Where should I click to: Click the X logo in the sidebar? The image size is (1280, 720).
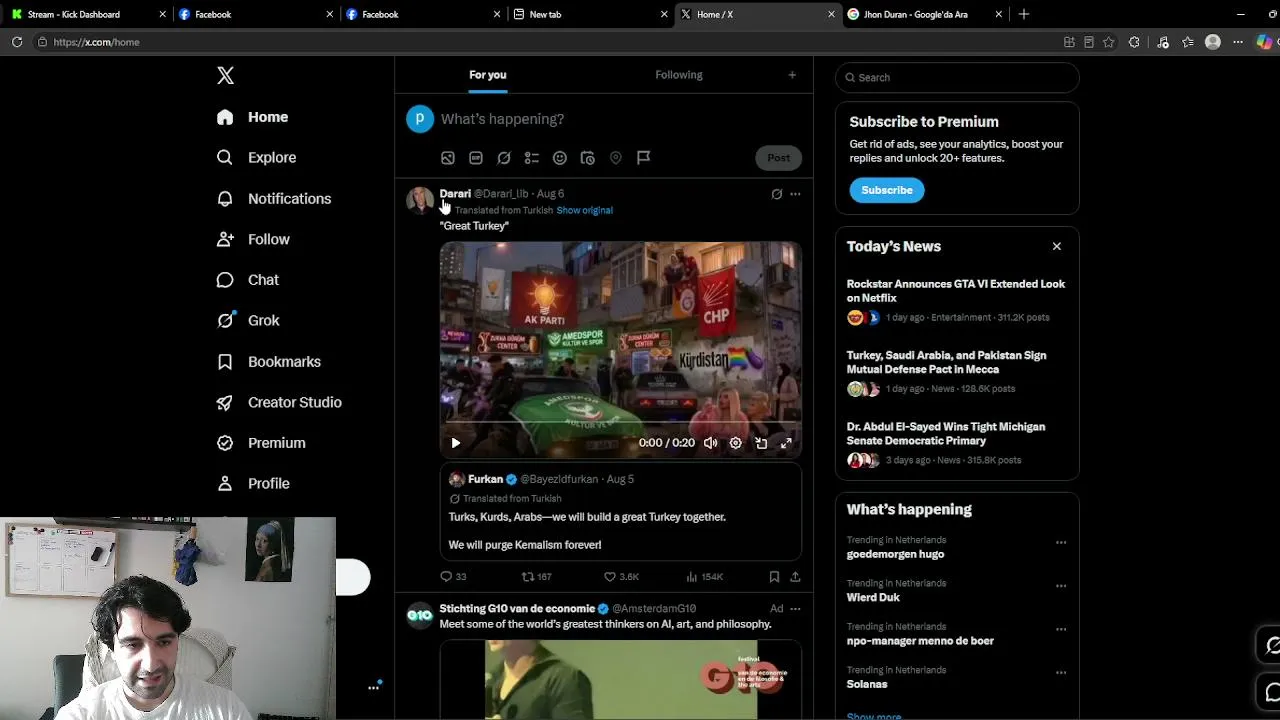[x=225, y=76]
